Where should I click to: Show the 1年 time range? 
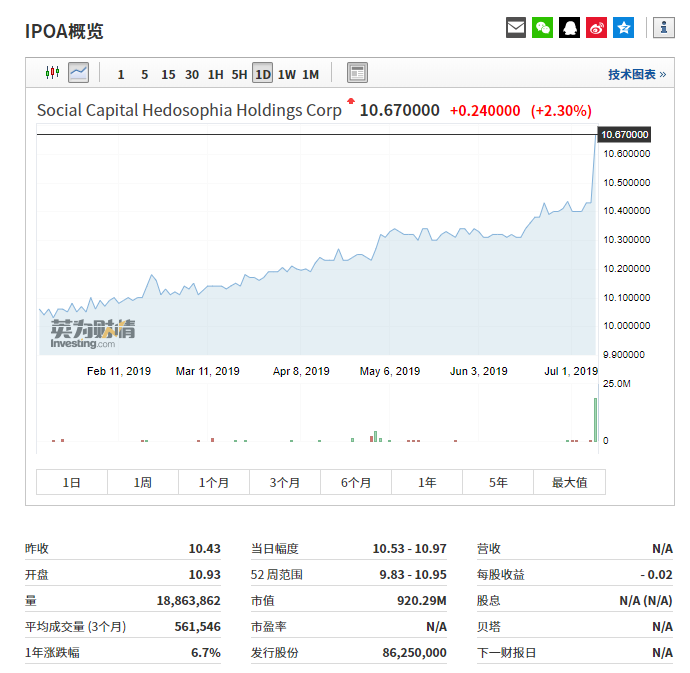[427, 482]
